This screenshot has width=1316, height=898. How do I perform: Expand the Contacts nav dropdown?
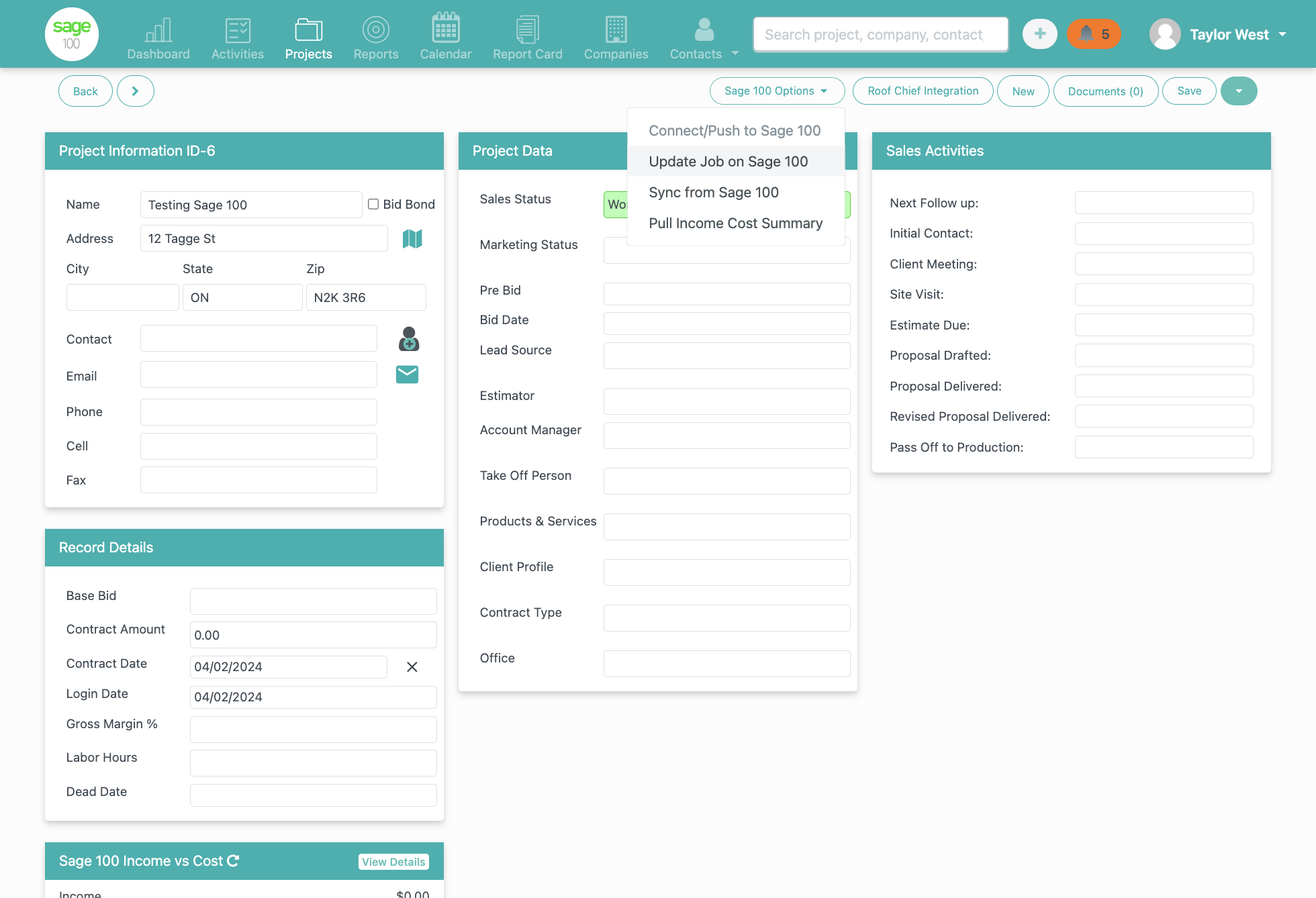[x=735, y=53]
